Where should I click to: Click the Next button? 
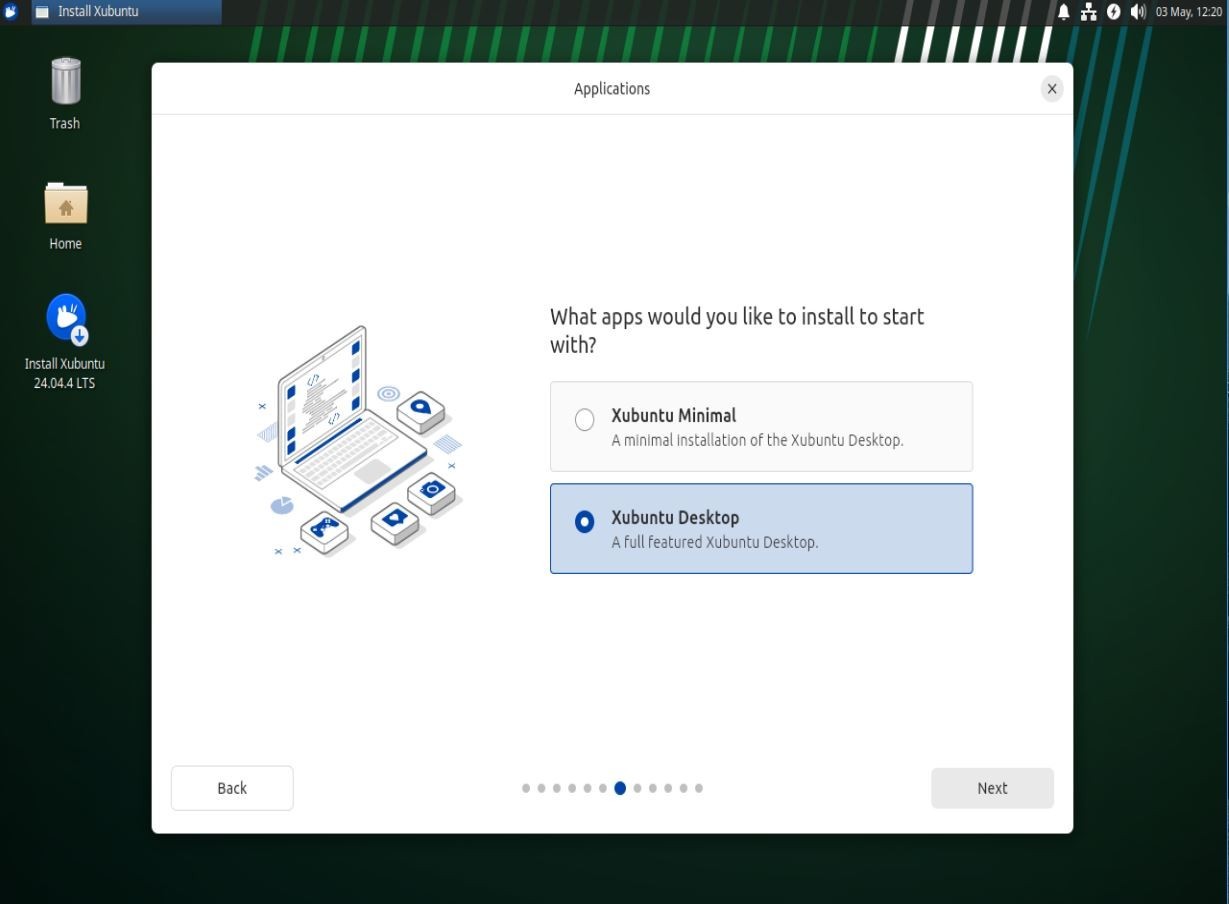(992, 788)
